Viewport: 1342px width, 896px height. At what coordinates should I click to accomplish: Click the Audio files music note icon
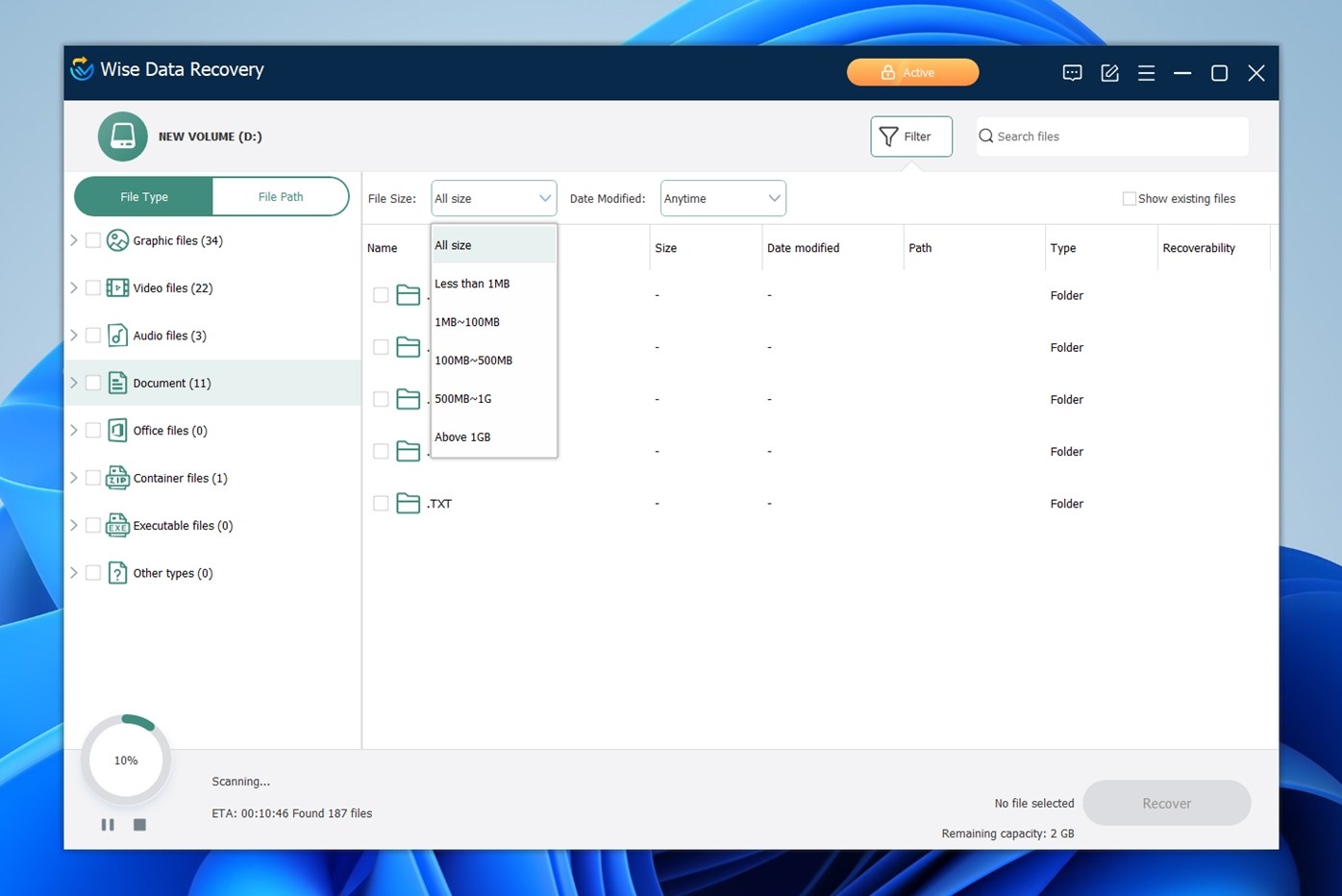pos(117,336)
